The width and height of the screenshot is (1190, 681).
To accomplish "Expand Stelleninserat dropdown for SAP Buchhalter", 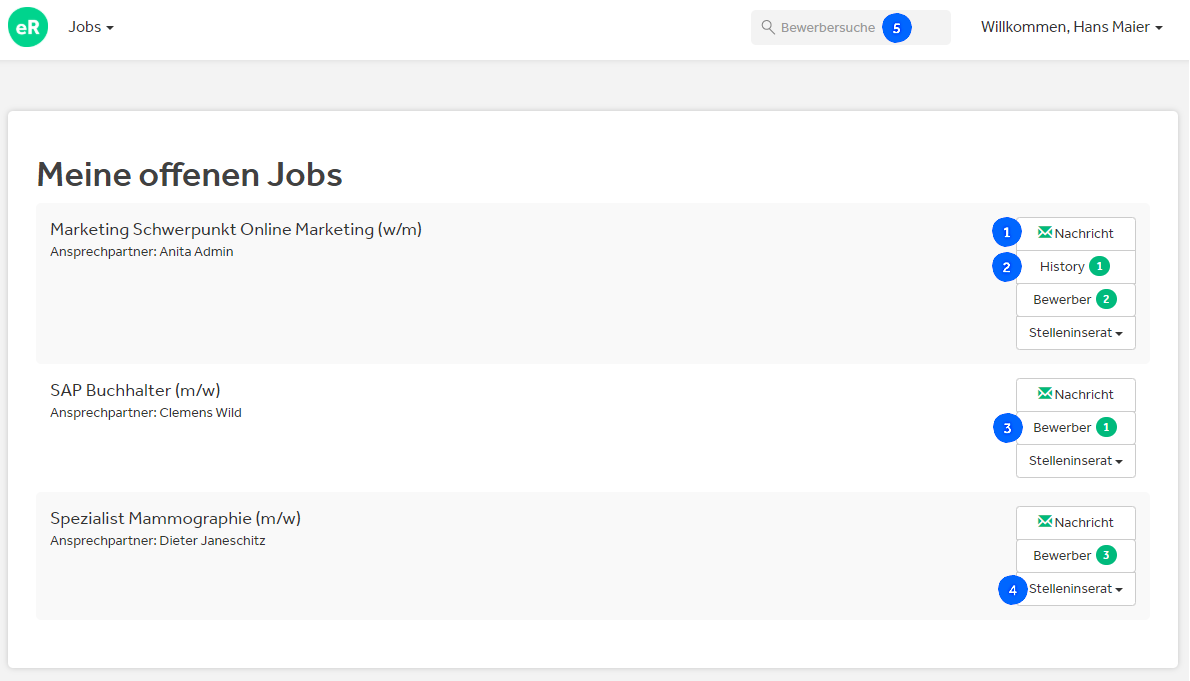I will 1075,461.
